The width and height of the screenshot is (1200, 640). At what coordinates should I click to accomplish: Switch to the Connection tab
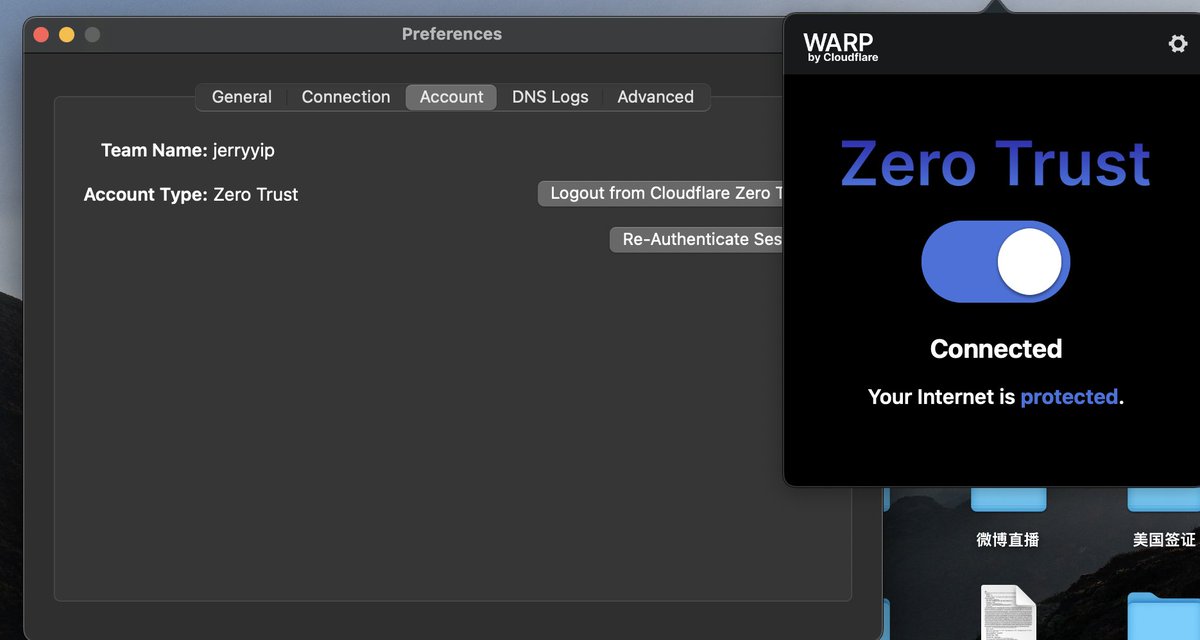pos(346,97)
